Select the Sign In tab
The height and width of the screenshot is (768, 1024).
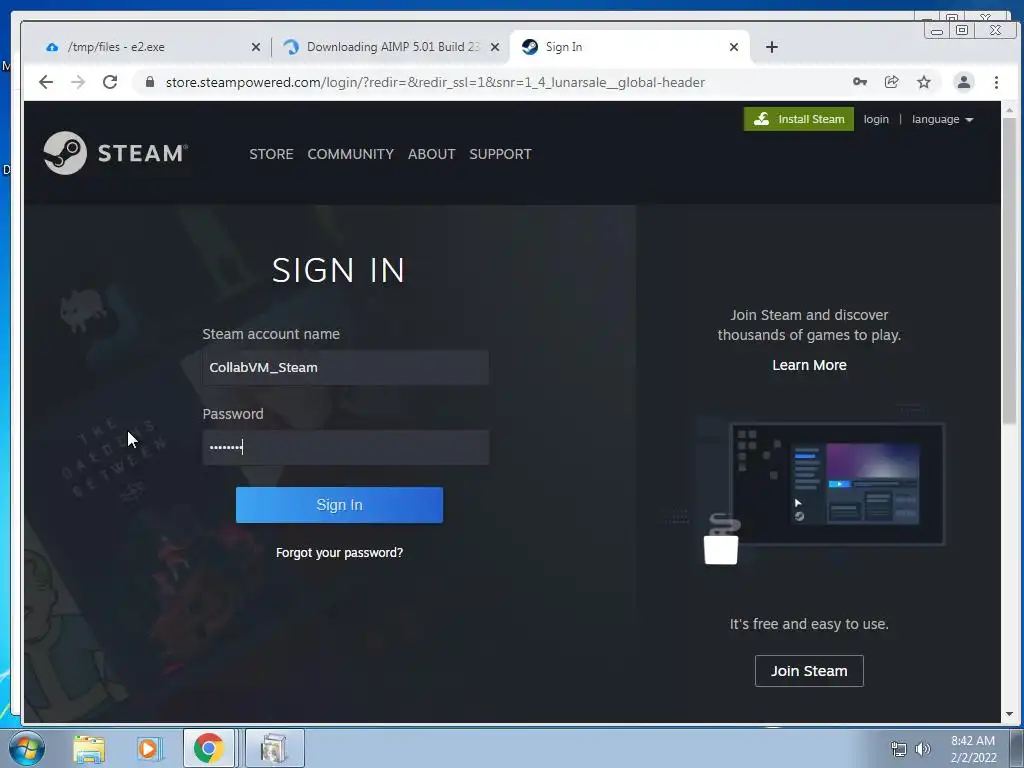click(x=630, y=47)
